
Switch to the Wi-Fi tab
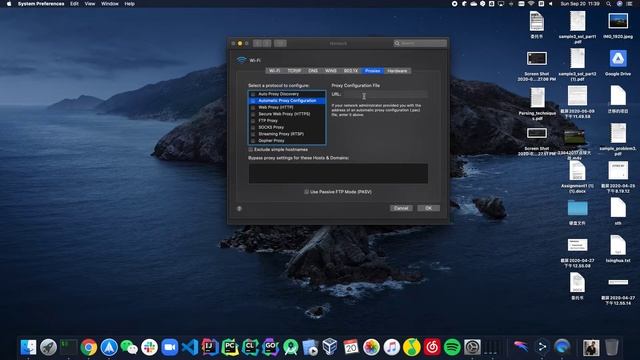click(274, 71)
